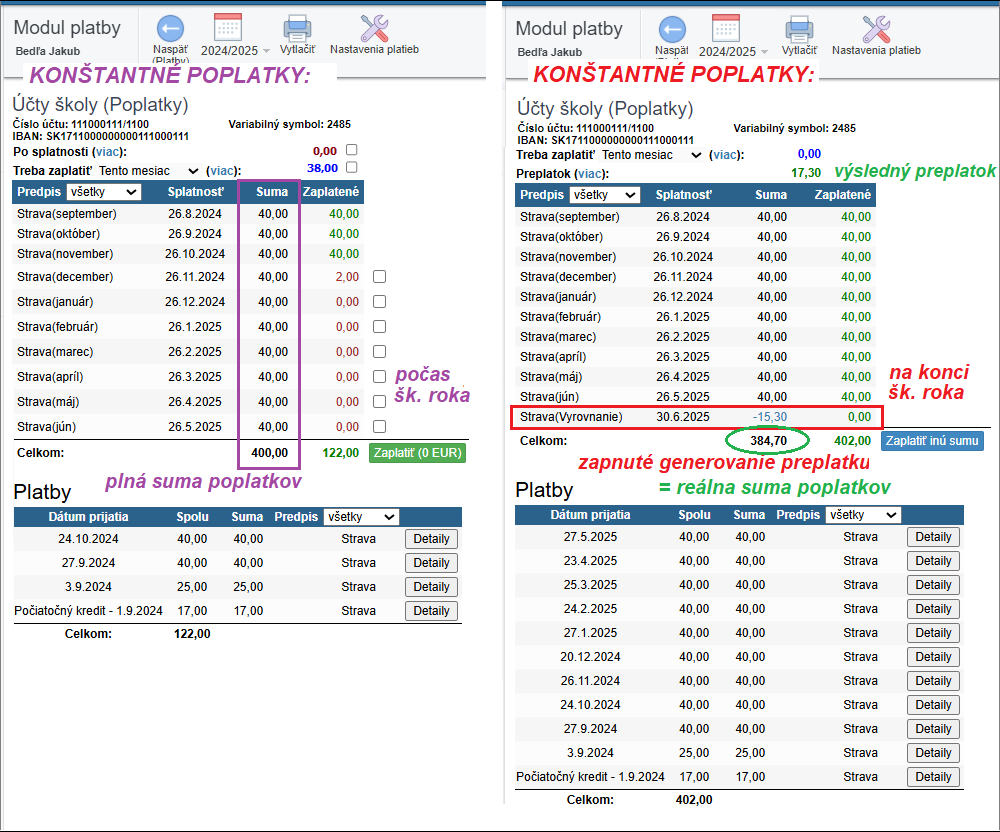Image resolution: width=1000 pixels, height=832 pixels.
Task: Click the Vytlačiť printer icon in right panel
Action: click(798, 29)
